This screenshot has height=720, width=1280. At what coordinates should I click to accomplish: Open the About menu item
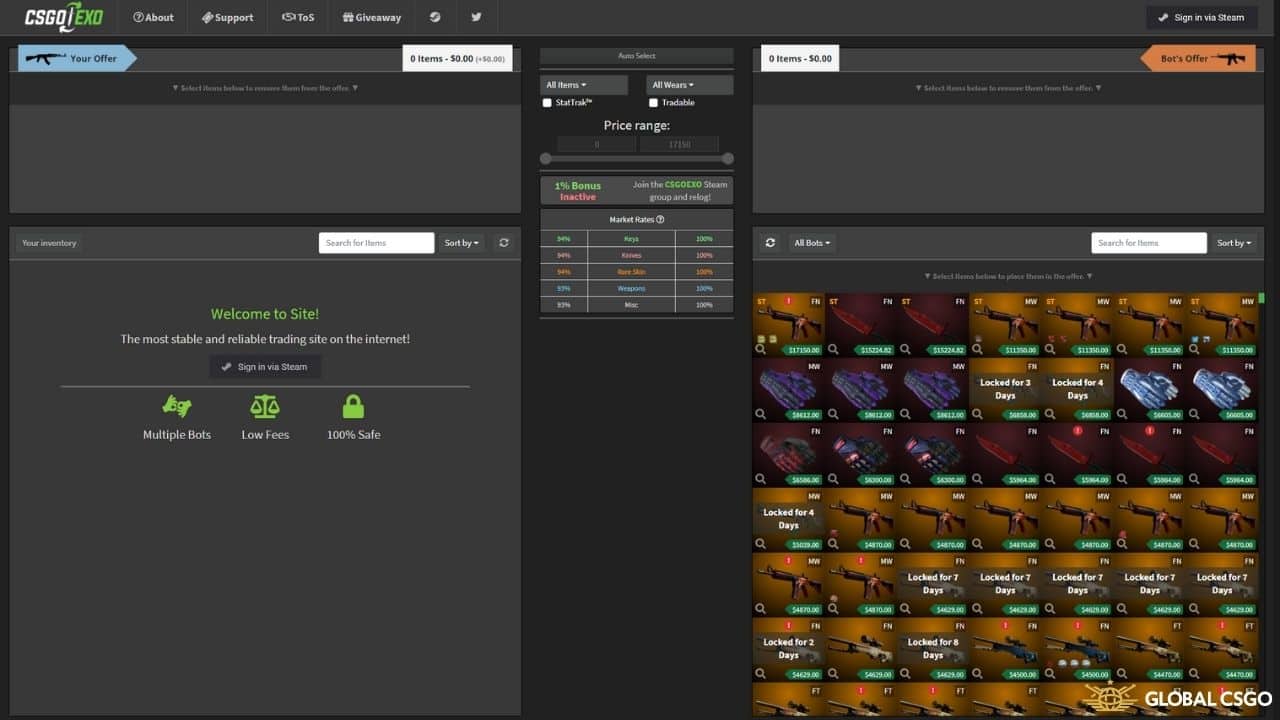[x=154, y=17]
